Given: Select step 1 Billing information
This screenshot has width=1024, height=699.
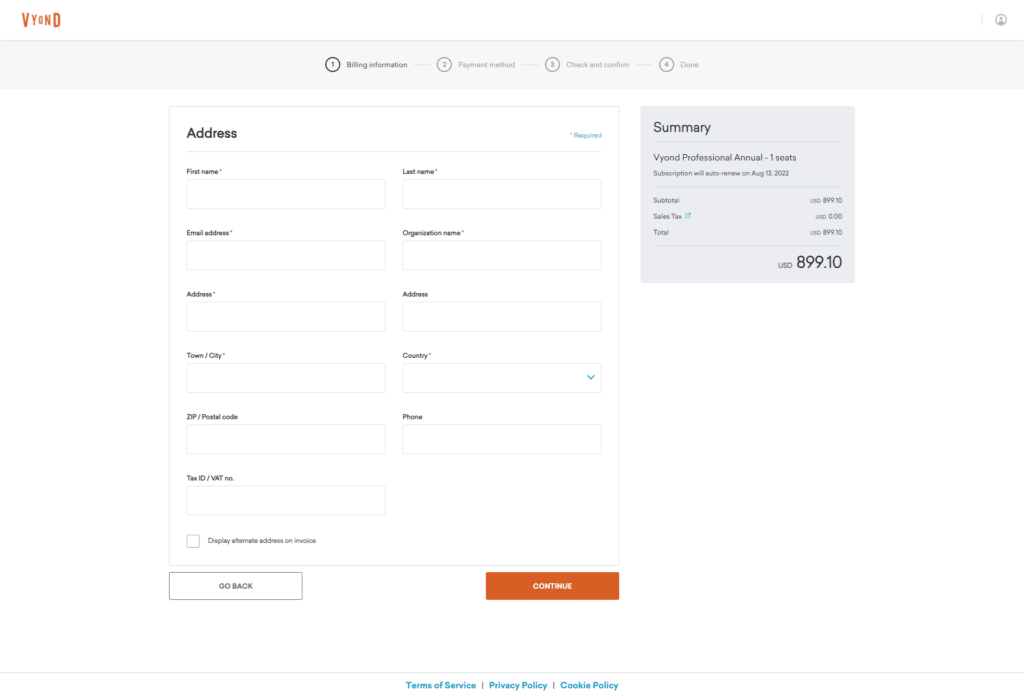Looking at the screenshot, I should point(366,65).
